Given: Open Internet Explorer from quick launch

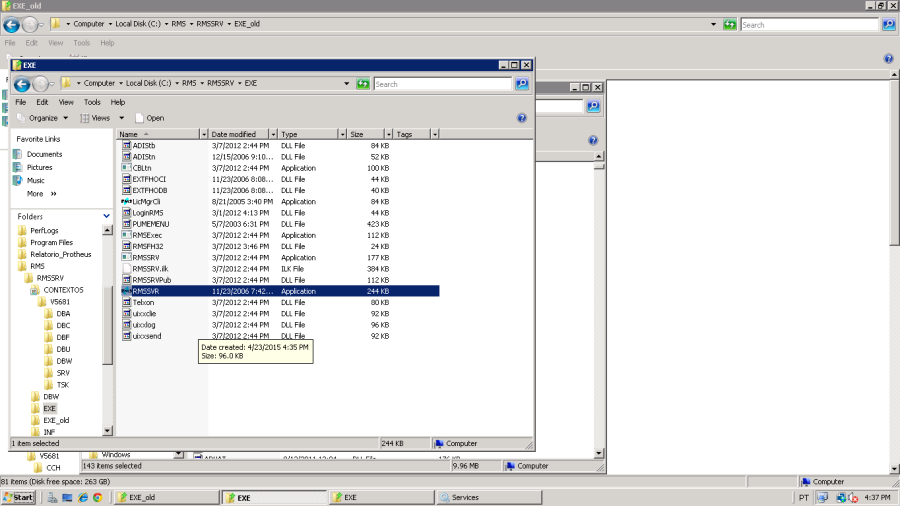Looking at the screenshot, I should 83,497.
